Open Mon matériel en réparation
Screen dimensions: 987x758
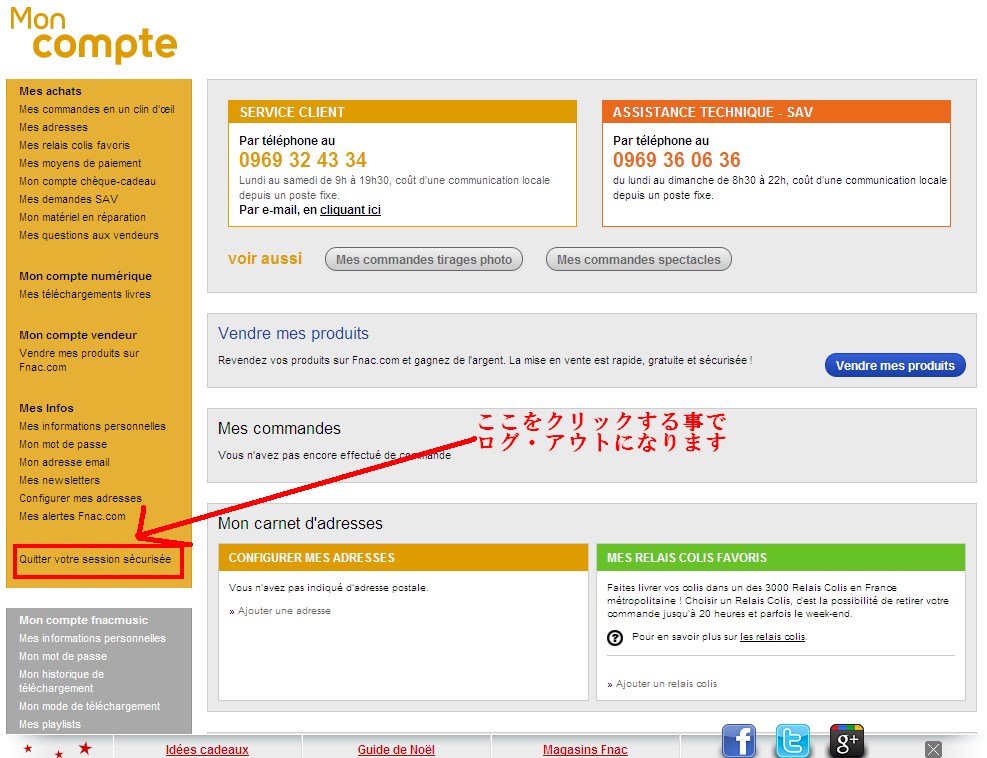click(x=82, y=217)
